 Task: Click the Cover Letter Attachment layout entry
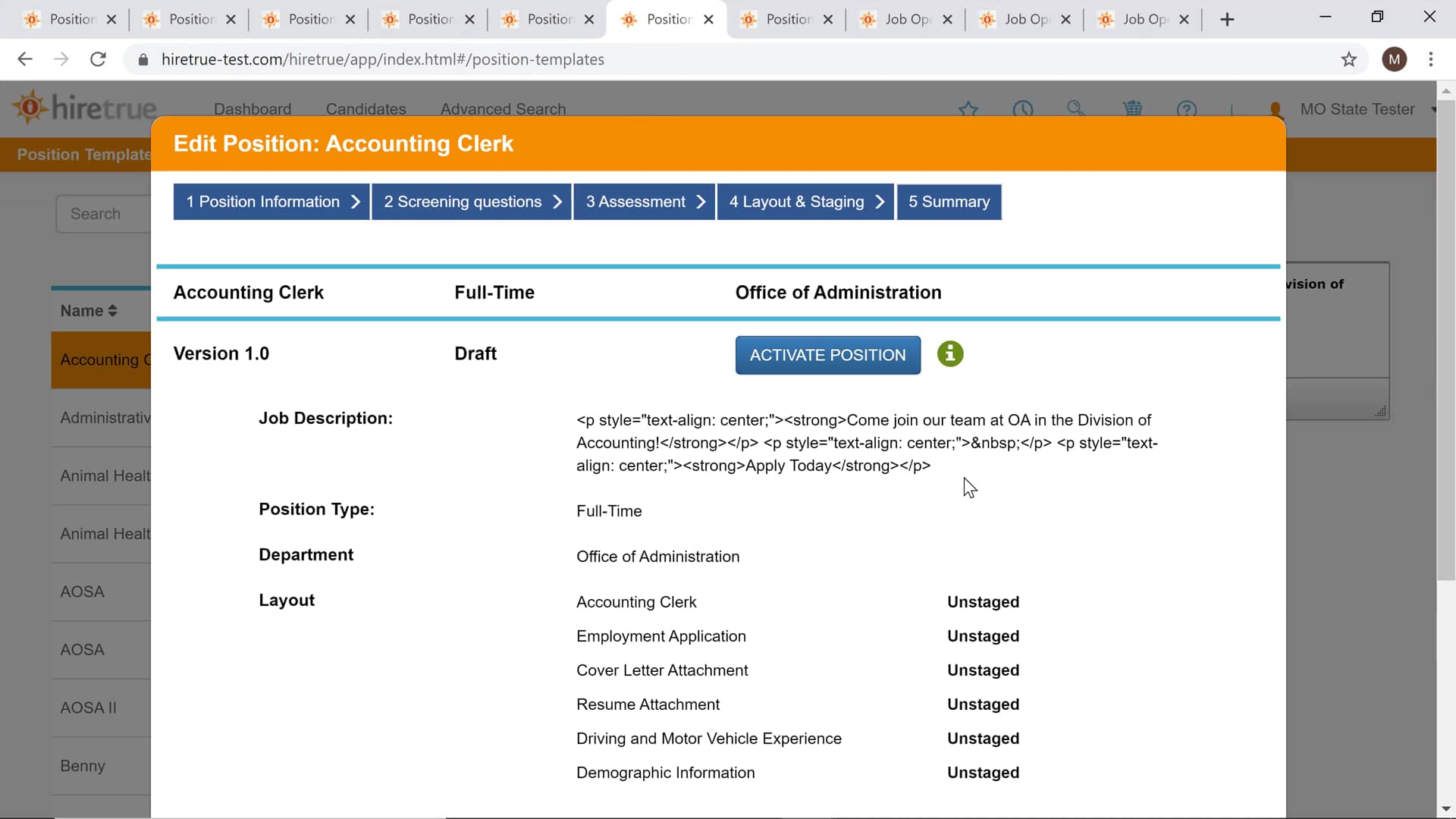(662, 670)
